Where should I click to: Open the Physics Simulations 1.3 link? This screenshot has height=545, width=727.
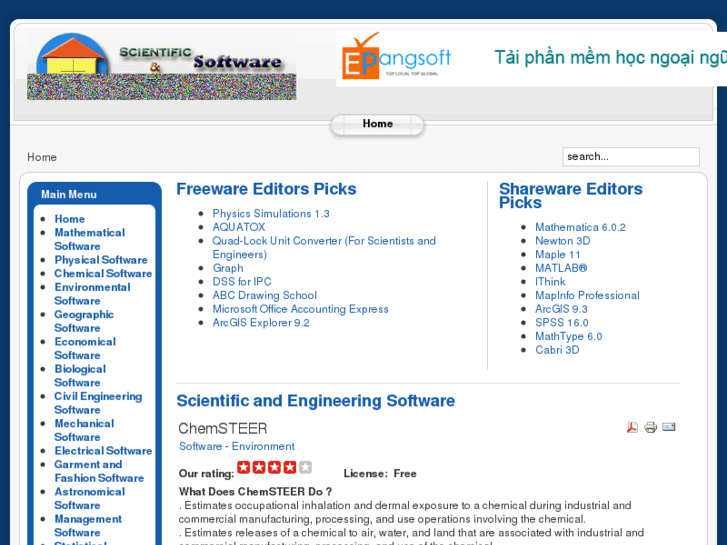tap(271, 214)
